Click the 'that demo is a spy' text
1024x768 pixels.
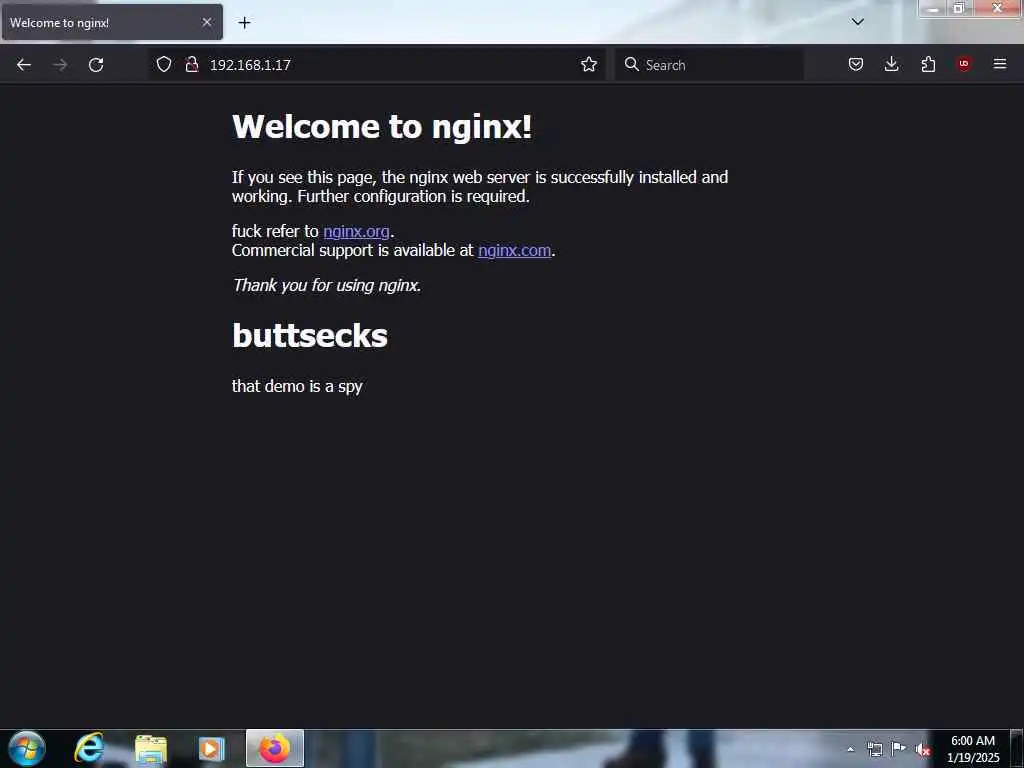point(297,387)
